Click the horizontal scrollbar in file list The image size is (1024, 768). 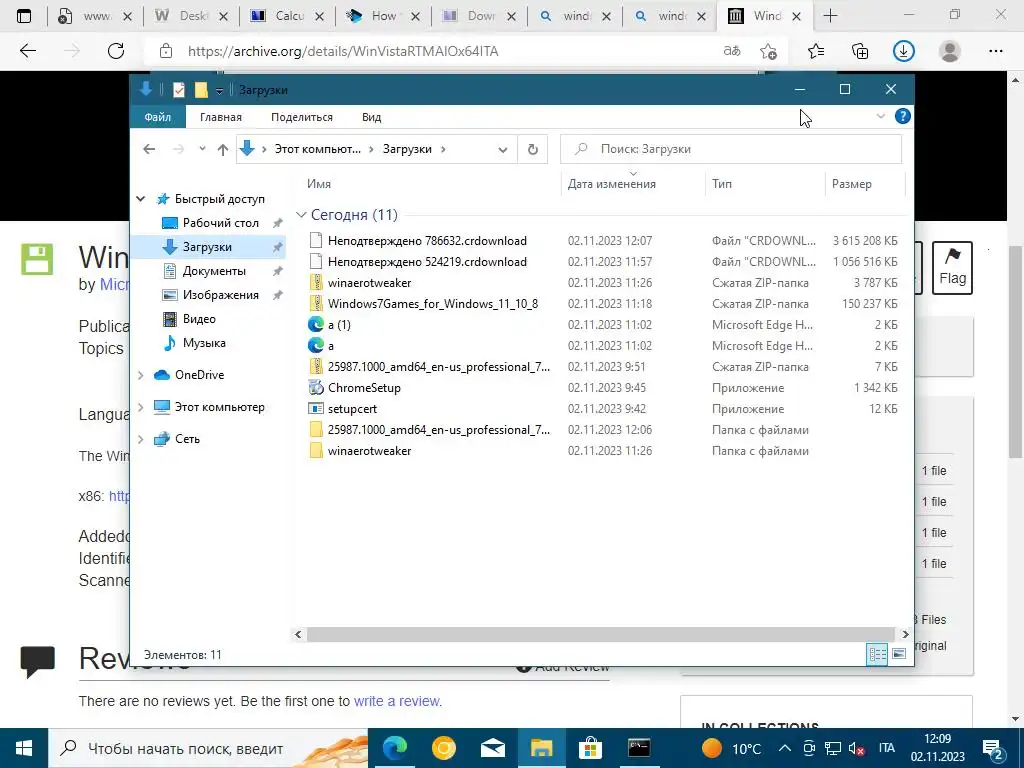tap(600, 634)
